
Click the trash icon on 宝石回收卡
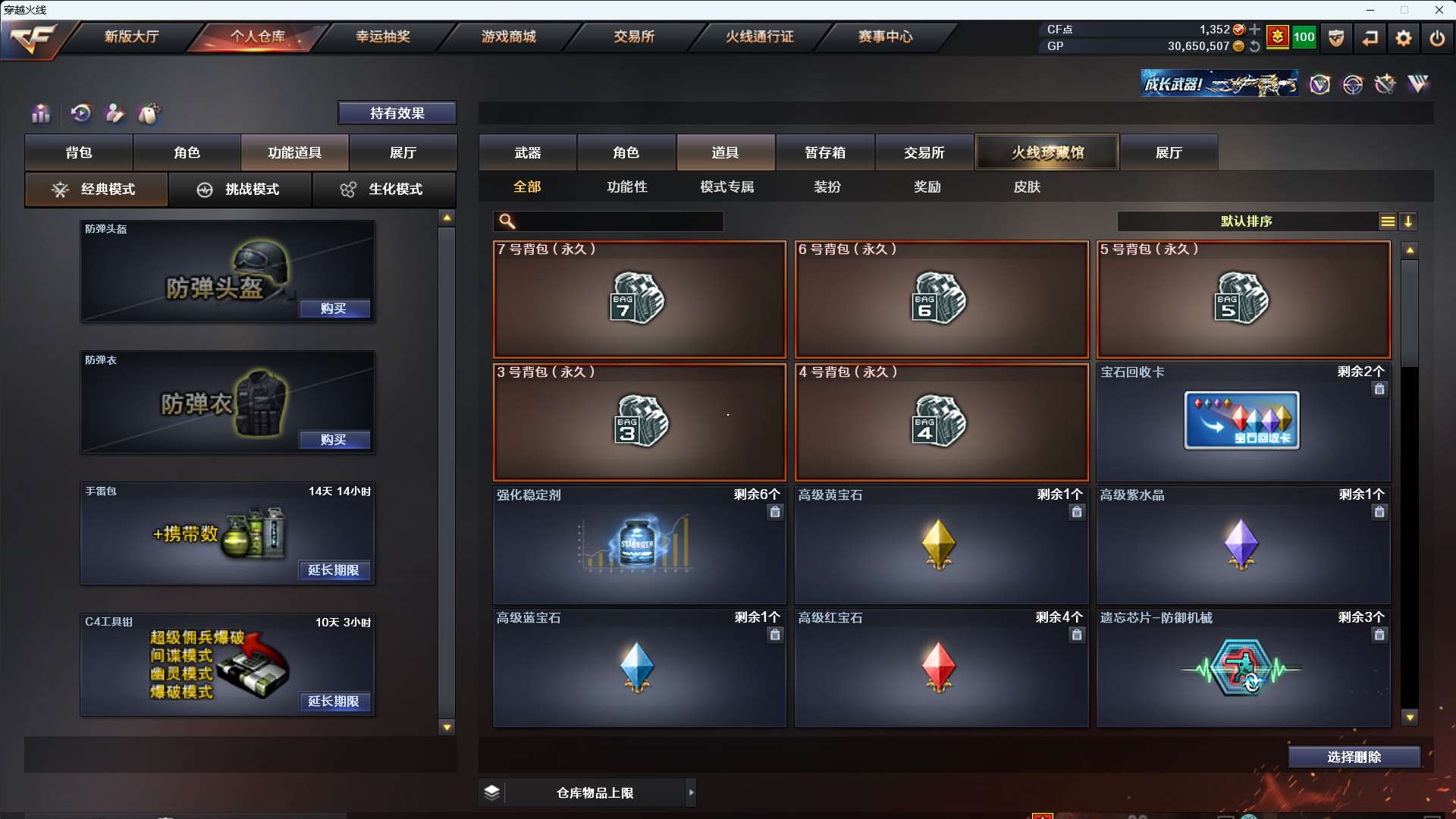pos(1379,389)
